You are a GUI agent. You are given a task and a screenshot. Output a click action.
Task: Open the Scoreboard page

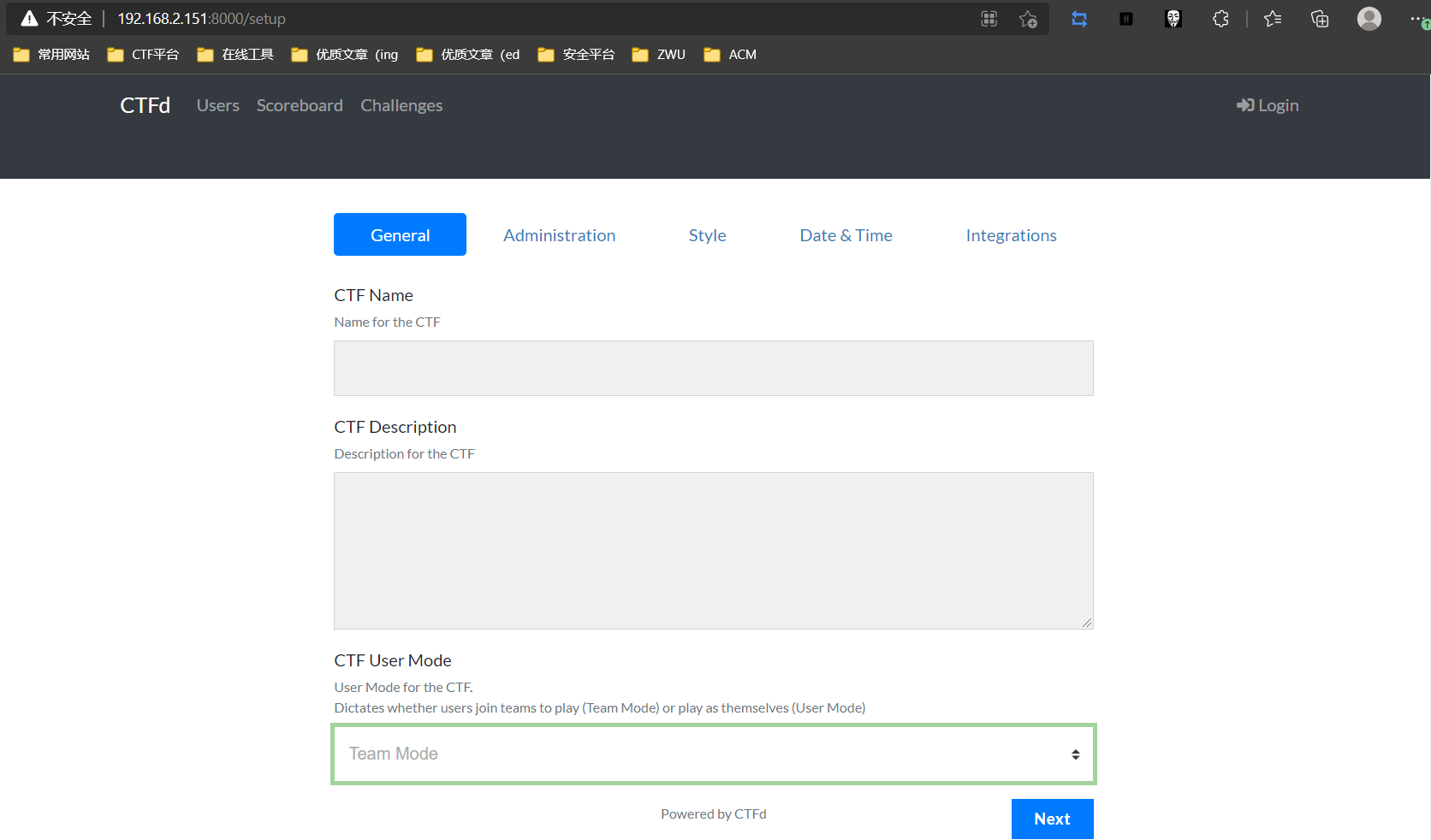pyautogui.click(x=300, y=105)
